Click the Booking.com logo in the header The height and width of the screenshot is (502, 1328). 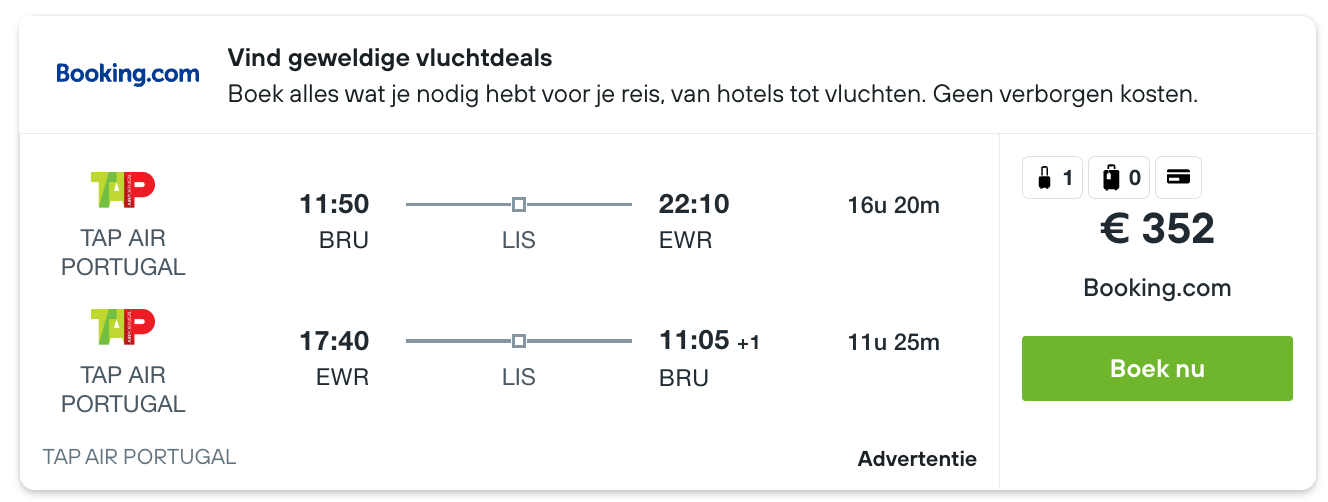(x=128, y=74)
